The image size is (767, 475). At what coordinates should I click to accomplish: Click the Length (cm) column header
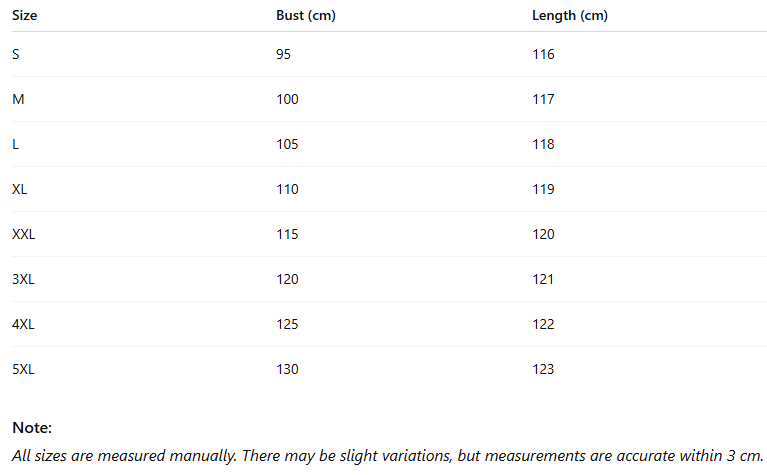coord(570,16)
